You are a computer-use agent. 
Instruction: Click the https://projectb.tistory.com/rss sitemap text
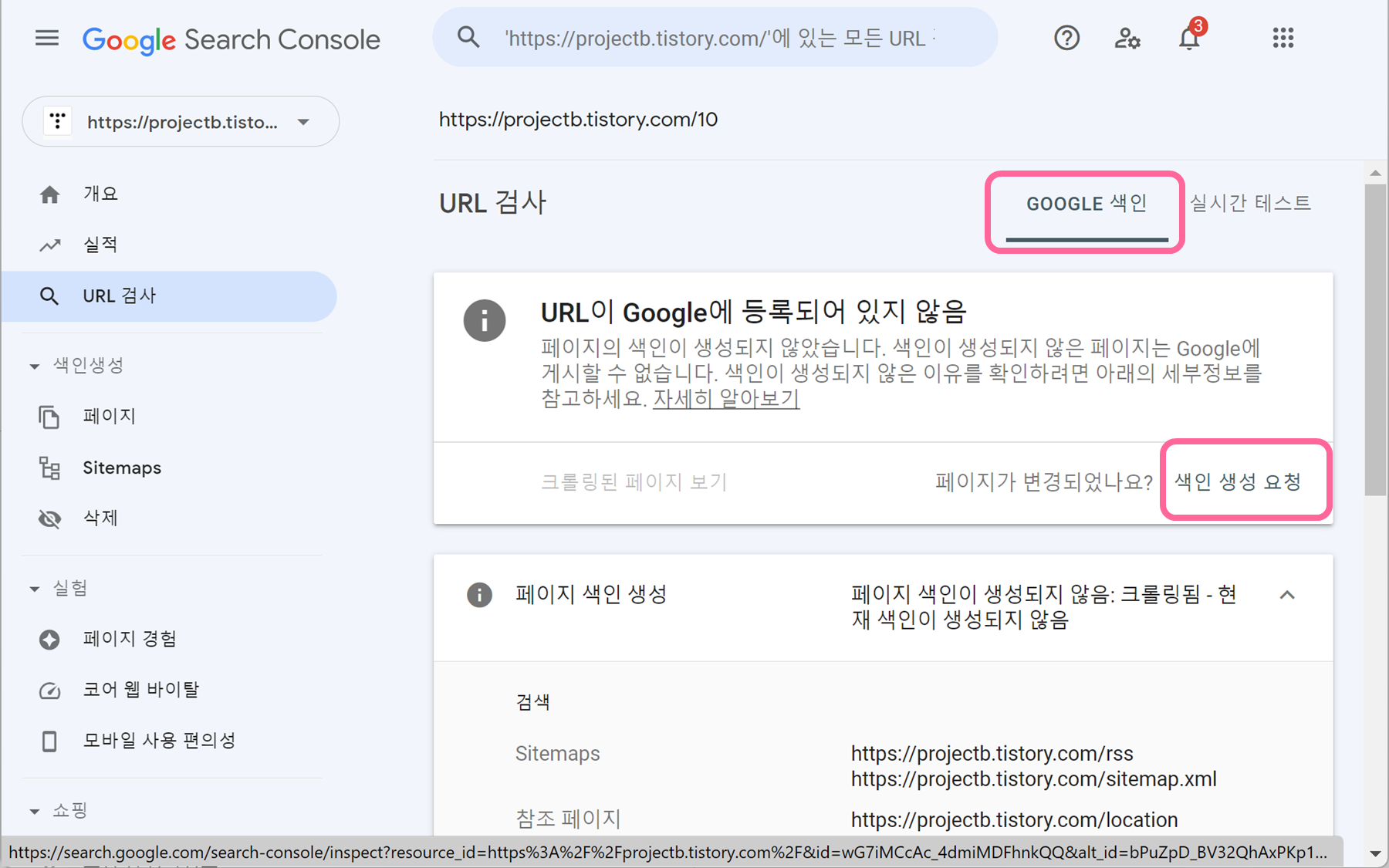(992, 754)
